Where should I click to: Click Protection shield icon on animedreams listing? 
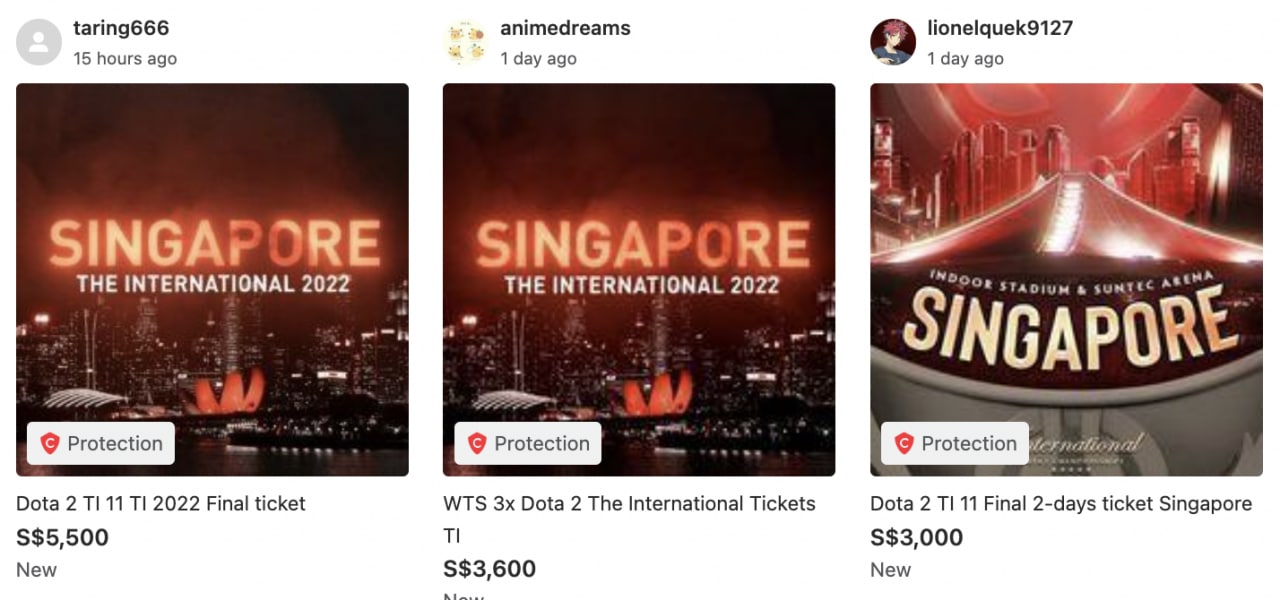477,443
